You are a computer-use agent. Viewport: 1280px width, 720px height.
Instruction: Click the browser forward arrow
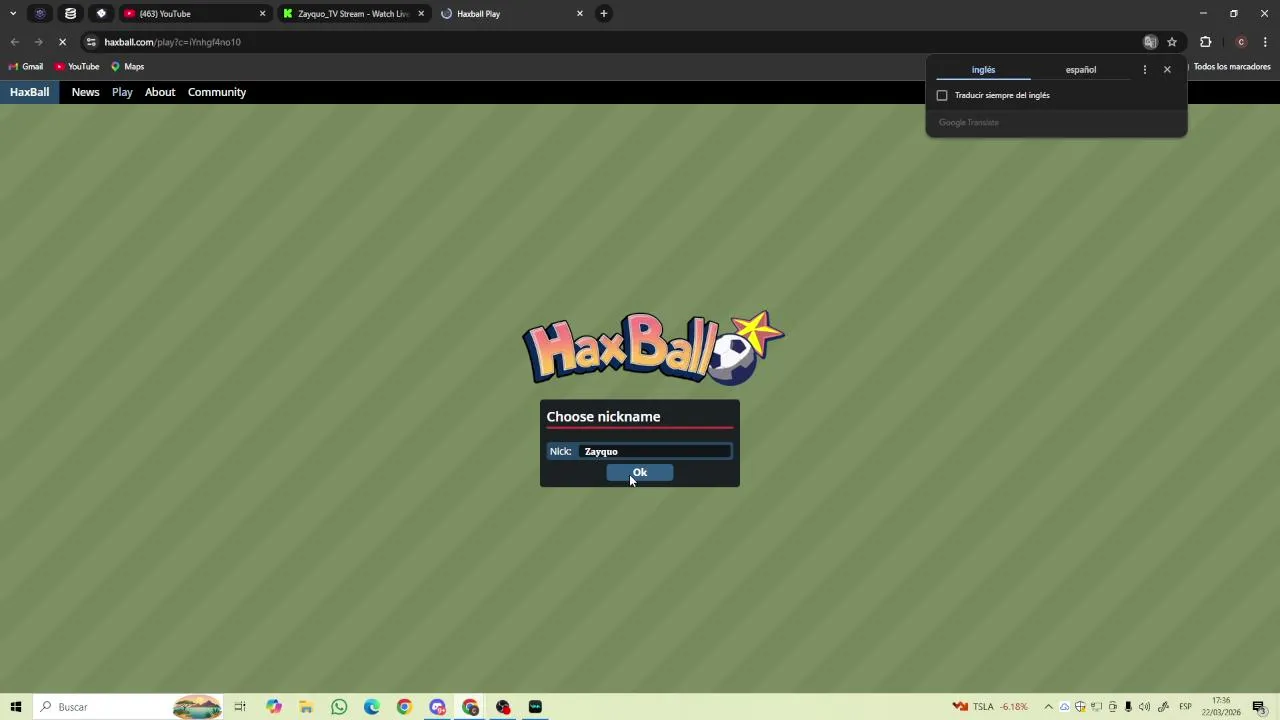click(x=38, y=42)
